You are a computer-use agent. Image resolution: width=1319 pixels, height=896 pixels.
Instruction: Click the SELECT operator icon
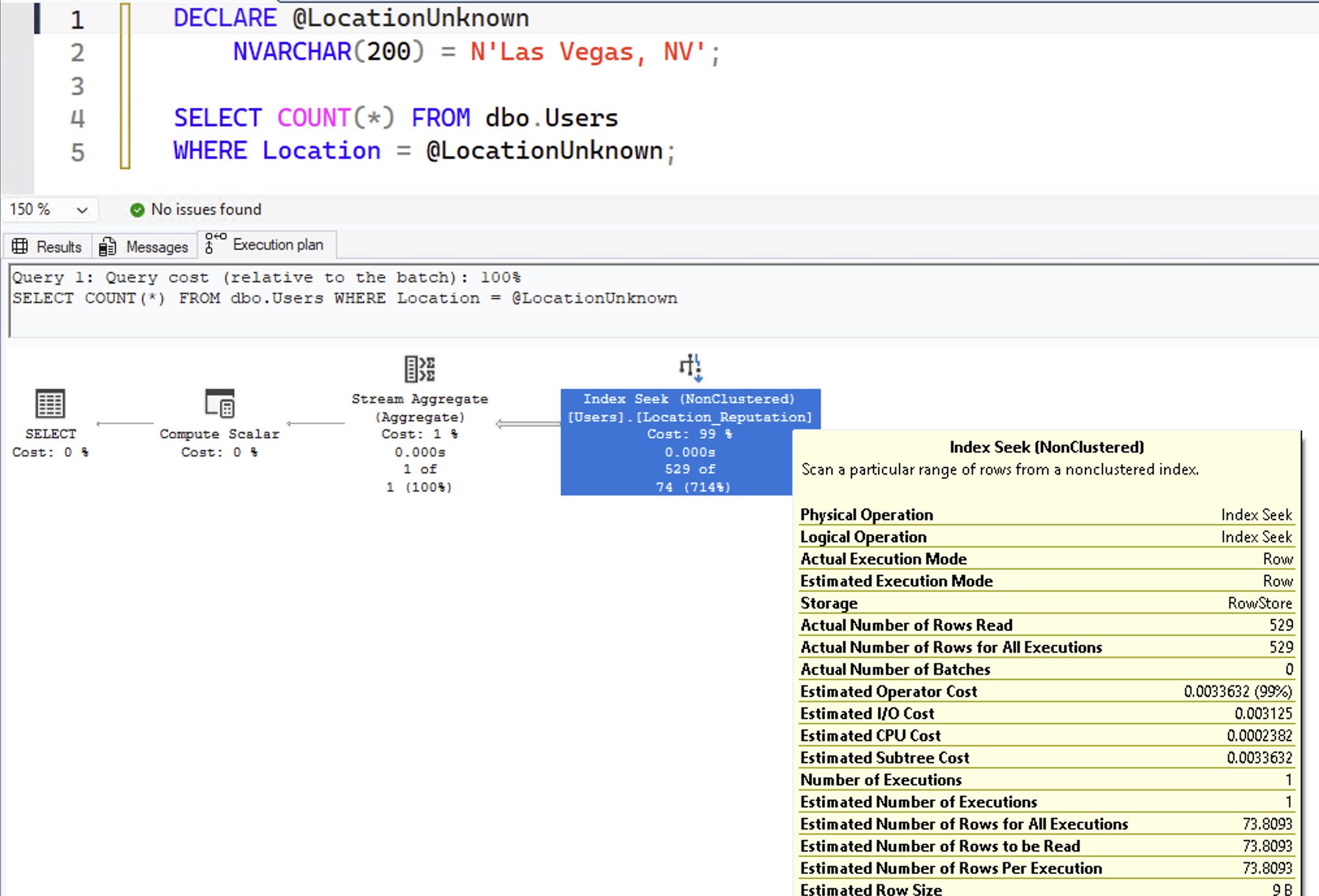pyautogui.click(x=50, y=404)
